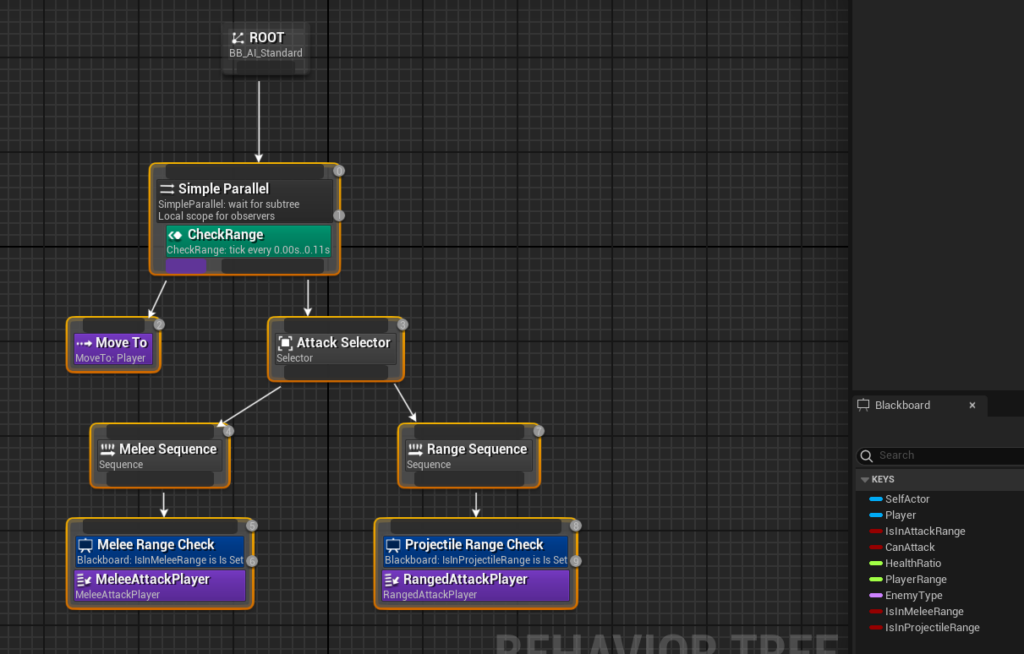Select the EnemyType blackboard key
Viewport: 1024px width, 654px height.
coord(913,595)
